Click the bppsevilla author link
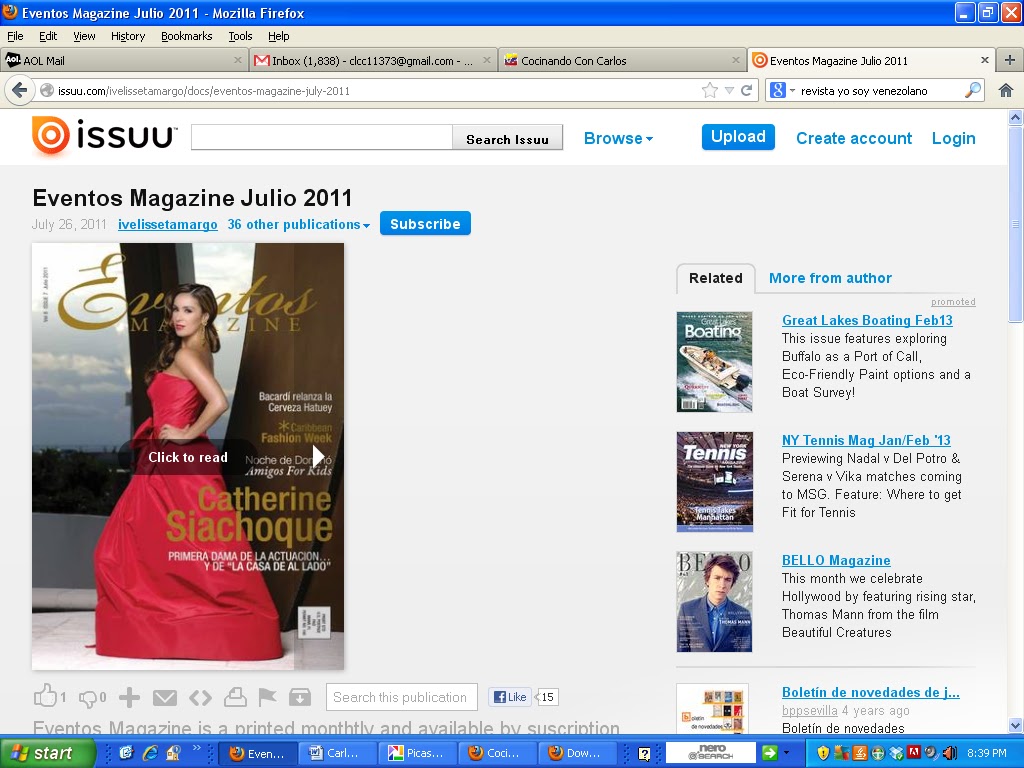The height and width of the screenshot is (768, 1024). click(x=809, y=711)
